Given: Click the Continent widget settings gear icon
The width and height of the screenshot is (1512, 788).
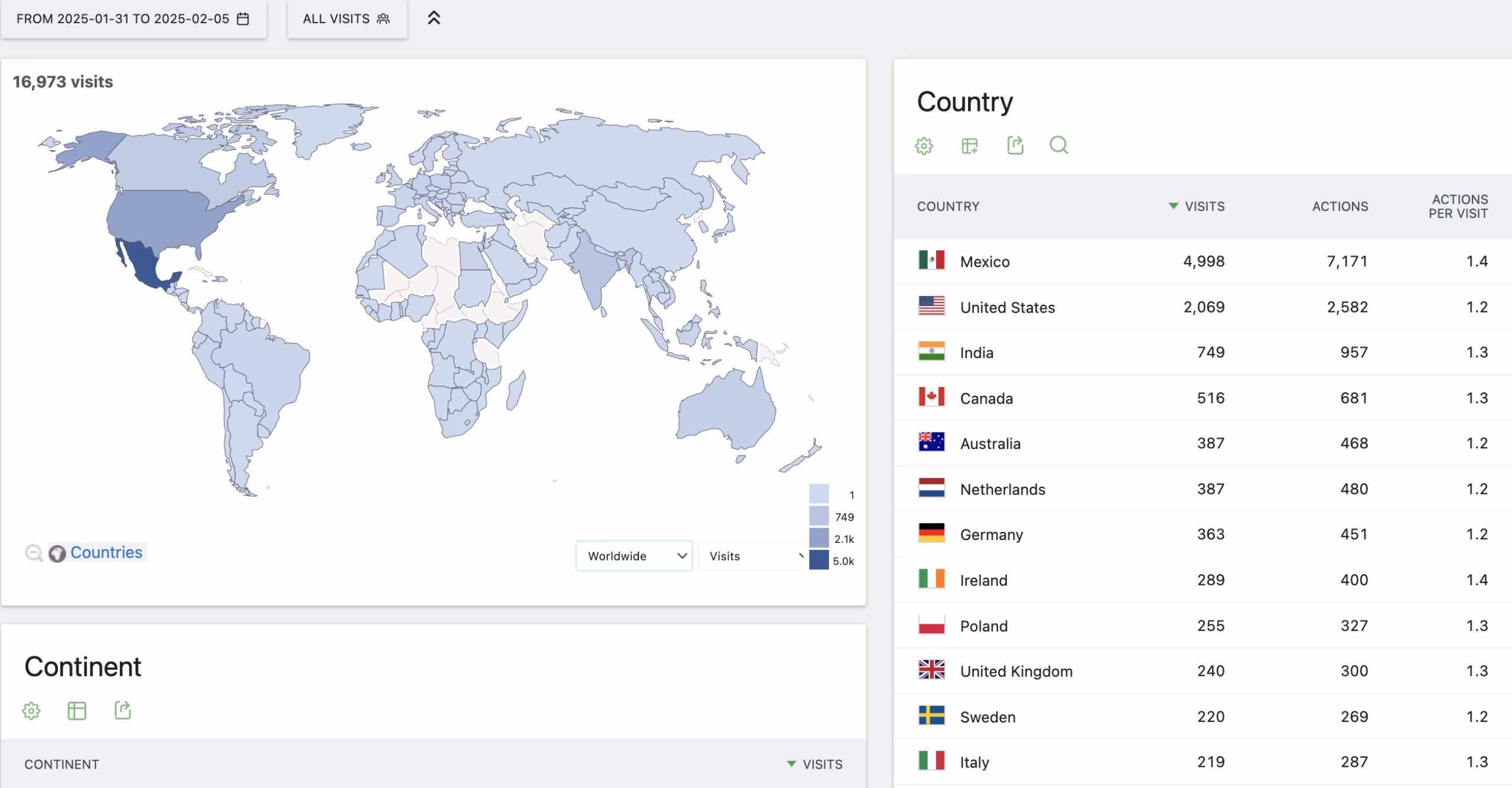Looking at the screenshot, I should [x=31, y=711].
